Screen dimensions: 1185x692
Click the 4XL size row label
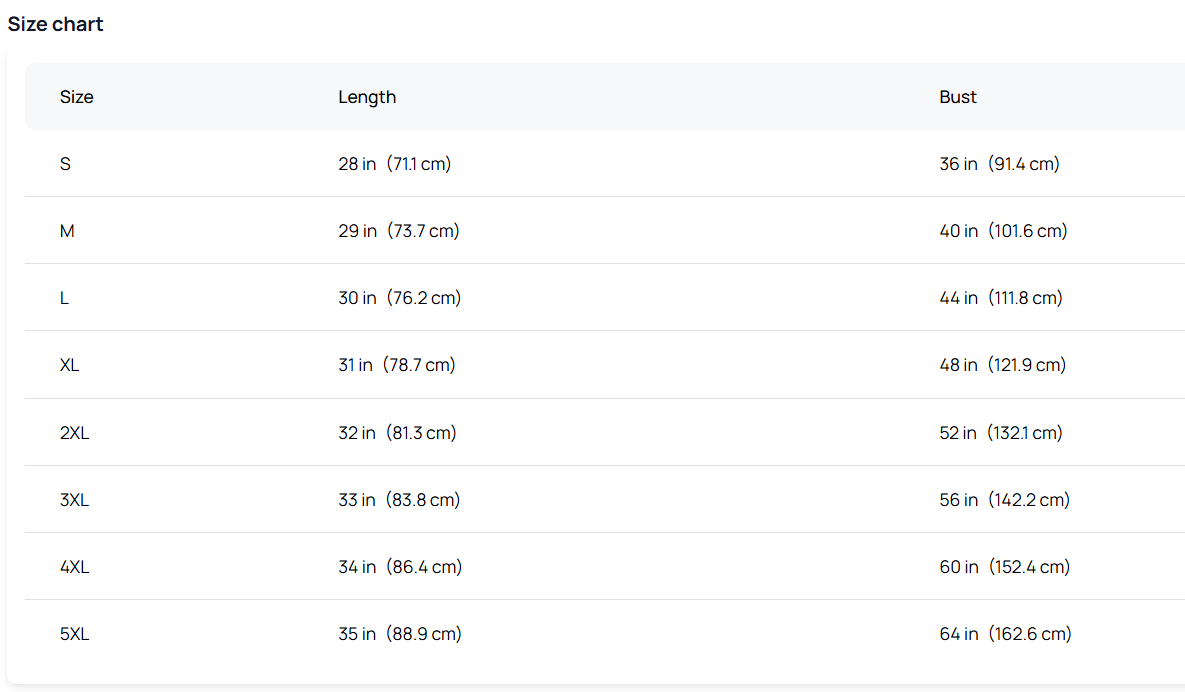click(x=74, y=567)
